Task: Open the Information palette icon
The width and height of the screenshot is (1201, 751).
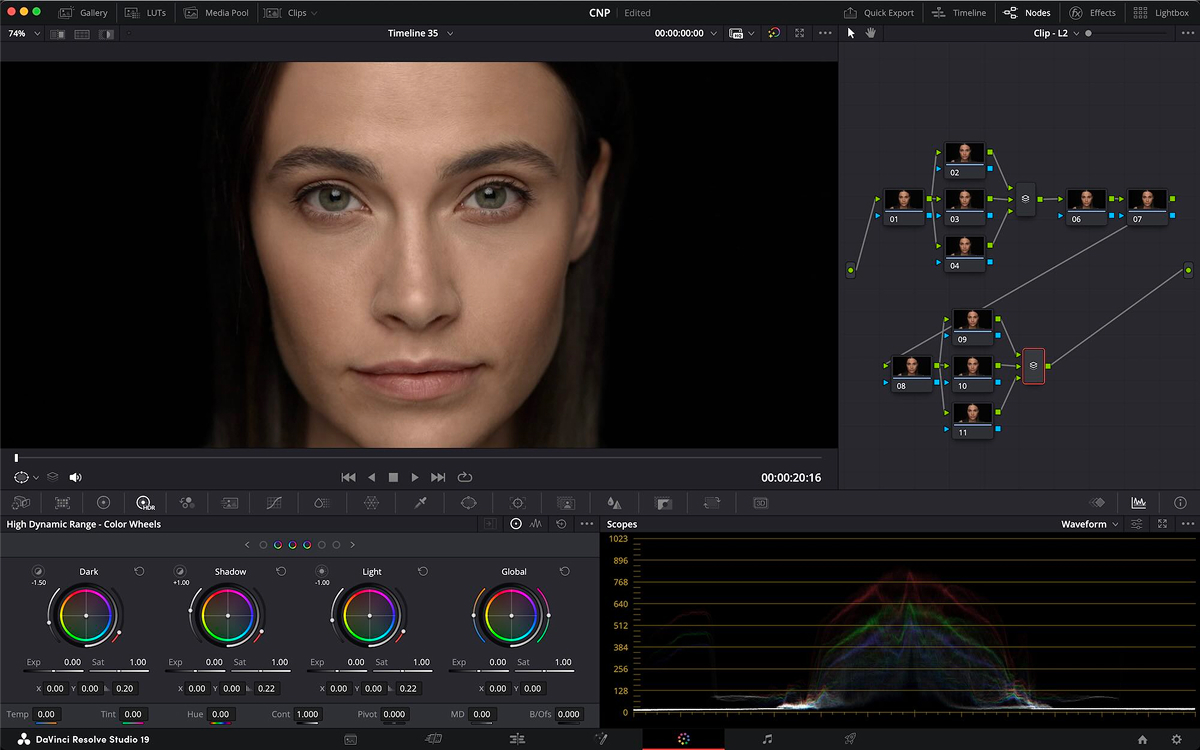Action: coord(1180,503)
